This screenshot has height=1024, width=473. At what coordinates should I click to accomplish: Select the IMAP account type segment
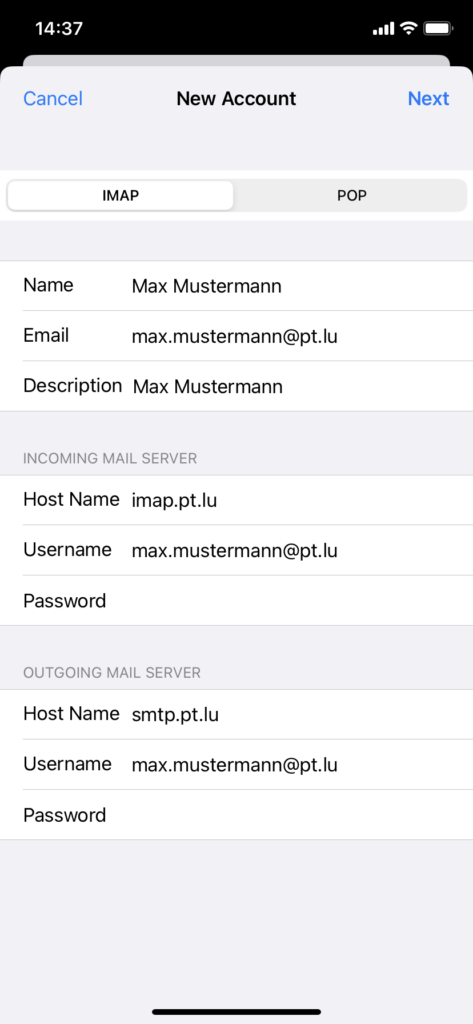(121, 195)
